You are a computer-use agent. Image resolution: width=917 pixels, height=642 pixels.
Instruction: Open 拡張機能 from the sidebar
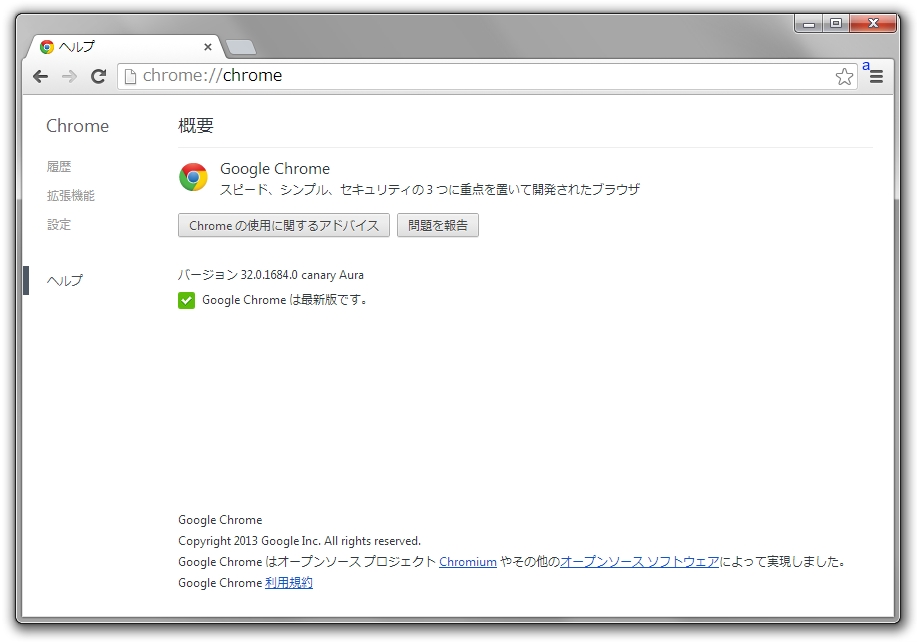point(71,195)
